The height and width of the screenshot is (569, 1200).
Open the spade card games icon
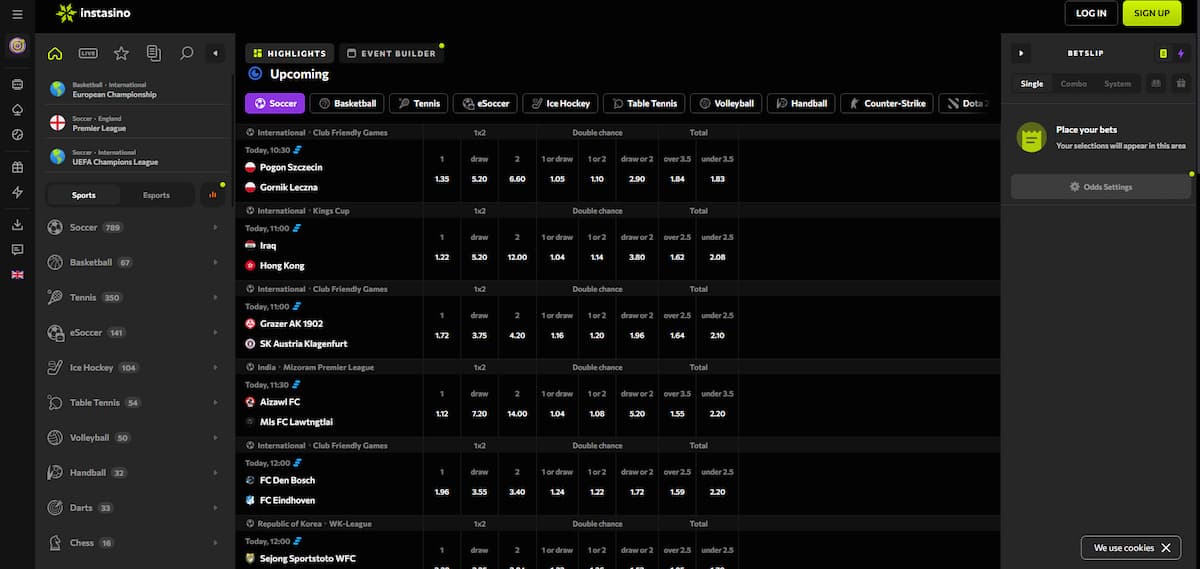pos(17,109)
